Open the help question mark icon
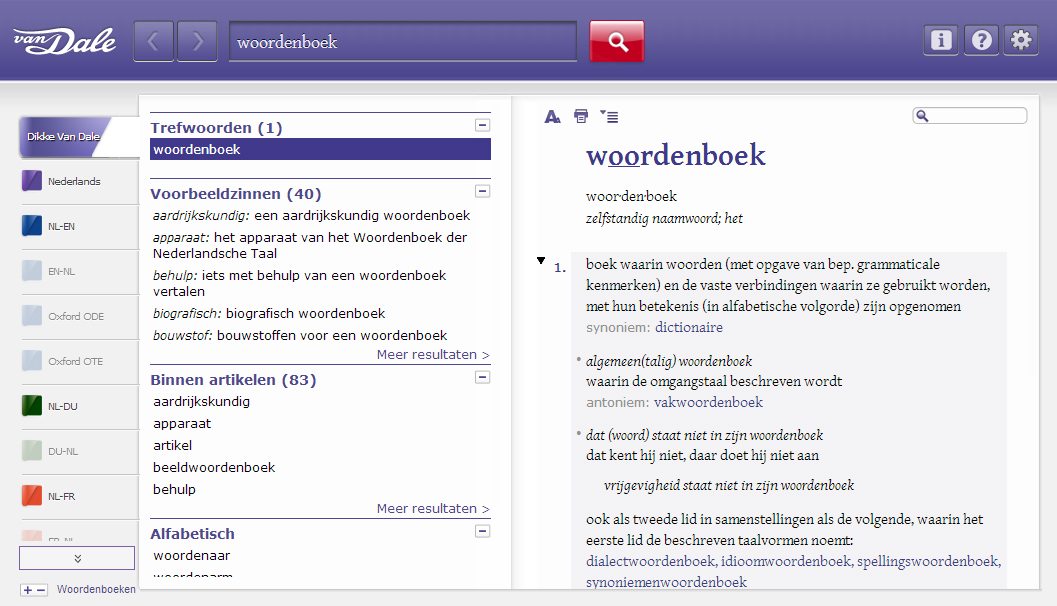This screenshot has width=1057, height=606. [x=981, y=40]
